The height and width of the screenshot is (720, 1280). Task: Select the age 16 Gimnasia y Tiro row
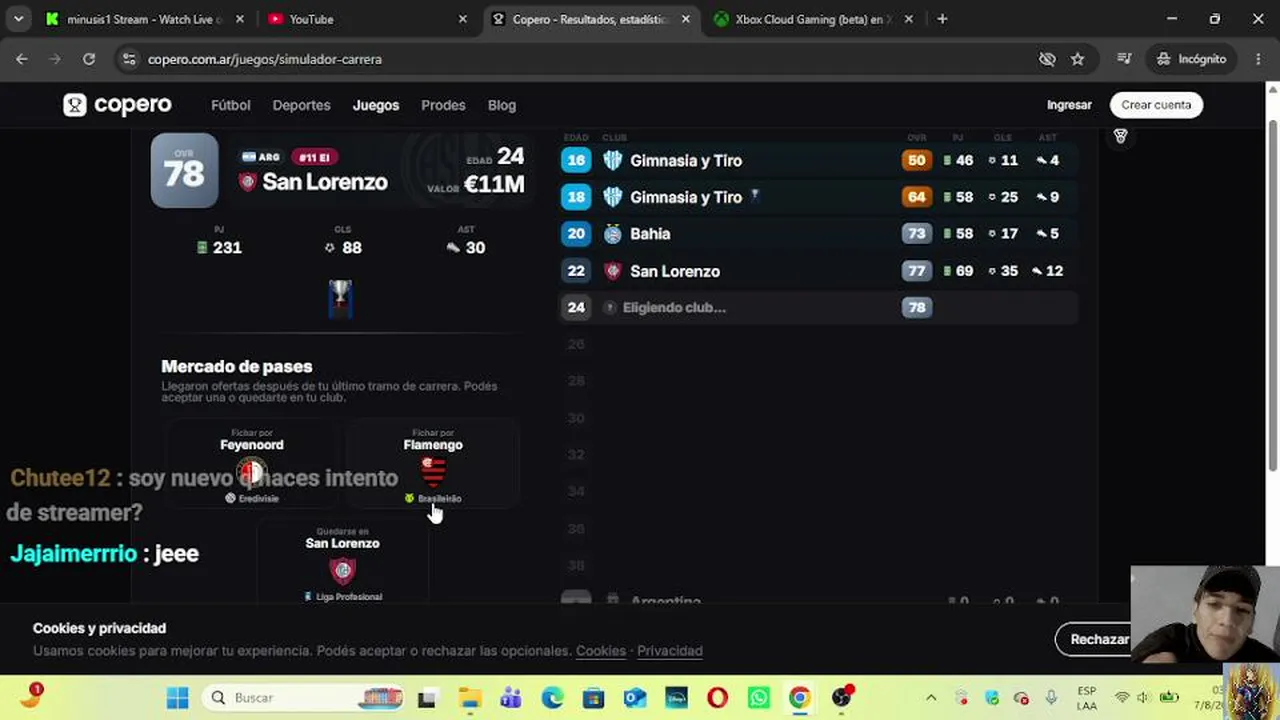(818, 160)
